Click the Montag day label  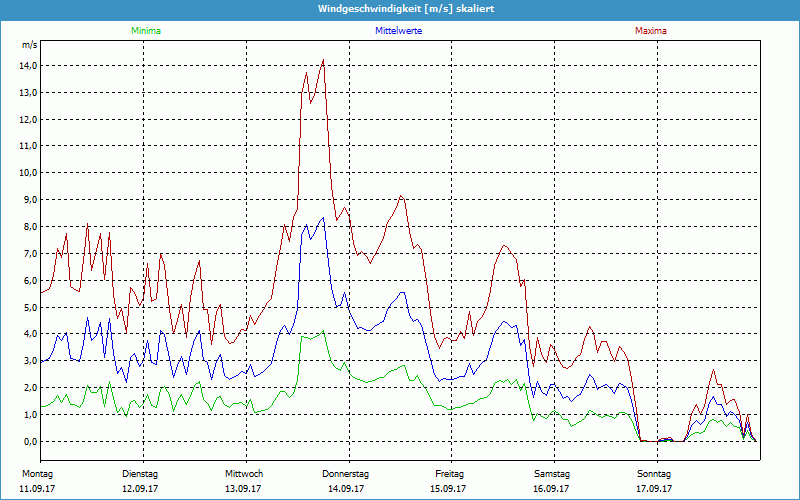tap(37, 474)
